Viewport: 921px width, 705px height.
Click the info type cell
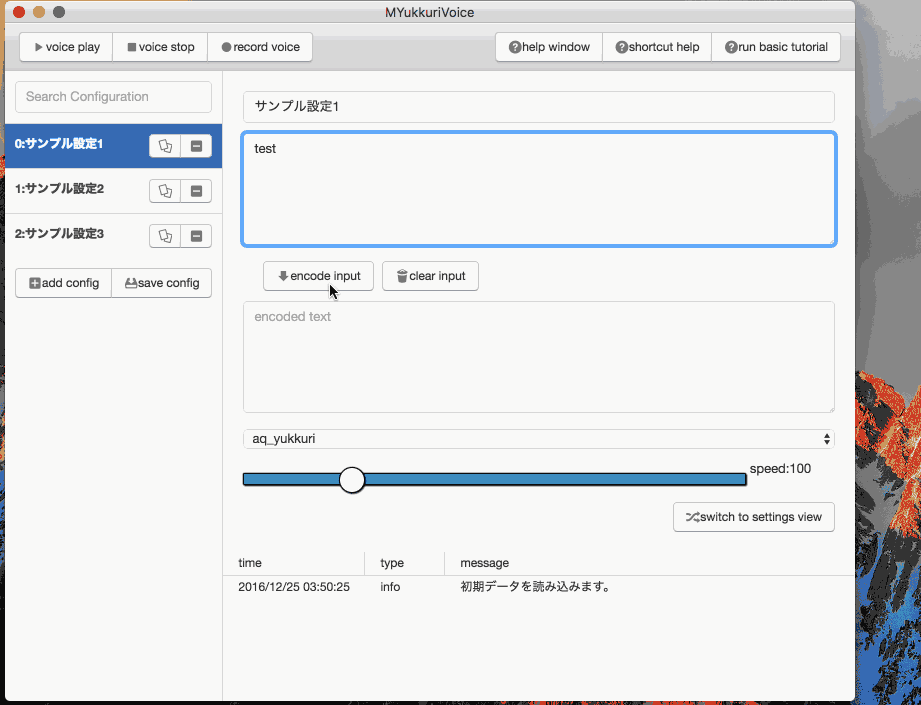click(x=390, y=587)
